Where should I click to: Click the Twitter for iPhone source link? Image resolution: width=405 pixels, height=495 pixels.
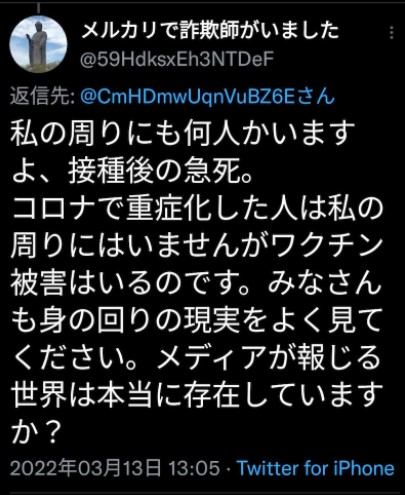pos(315,468)
